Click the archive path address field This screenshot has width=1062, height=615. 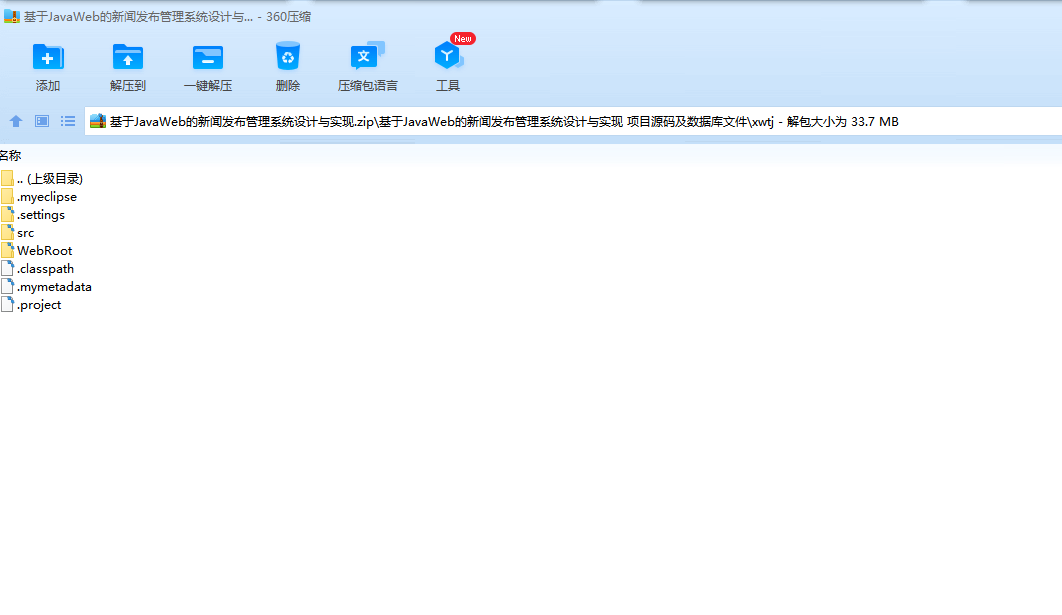(573, 121)
